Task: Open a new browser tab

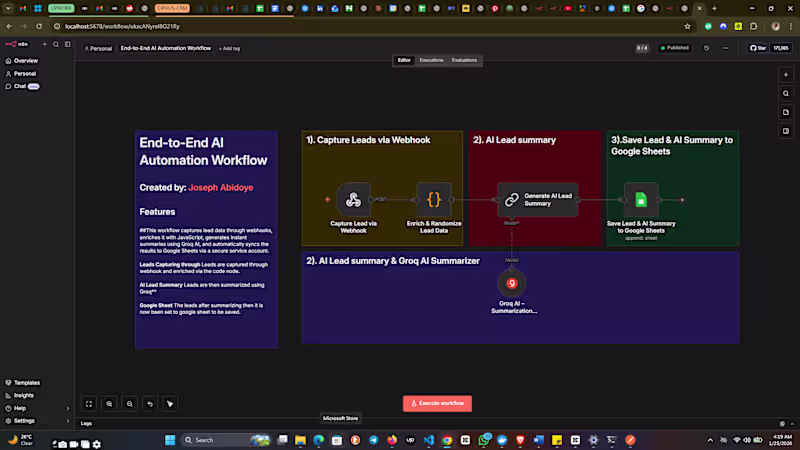Action: click(x=714, y=8)
